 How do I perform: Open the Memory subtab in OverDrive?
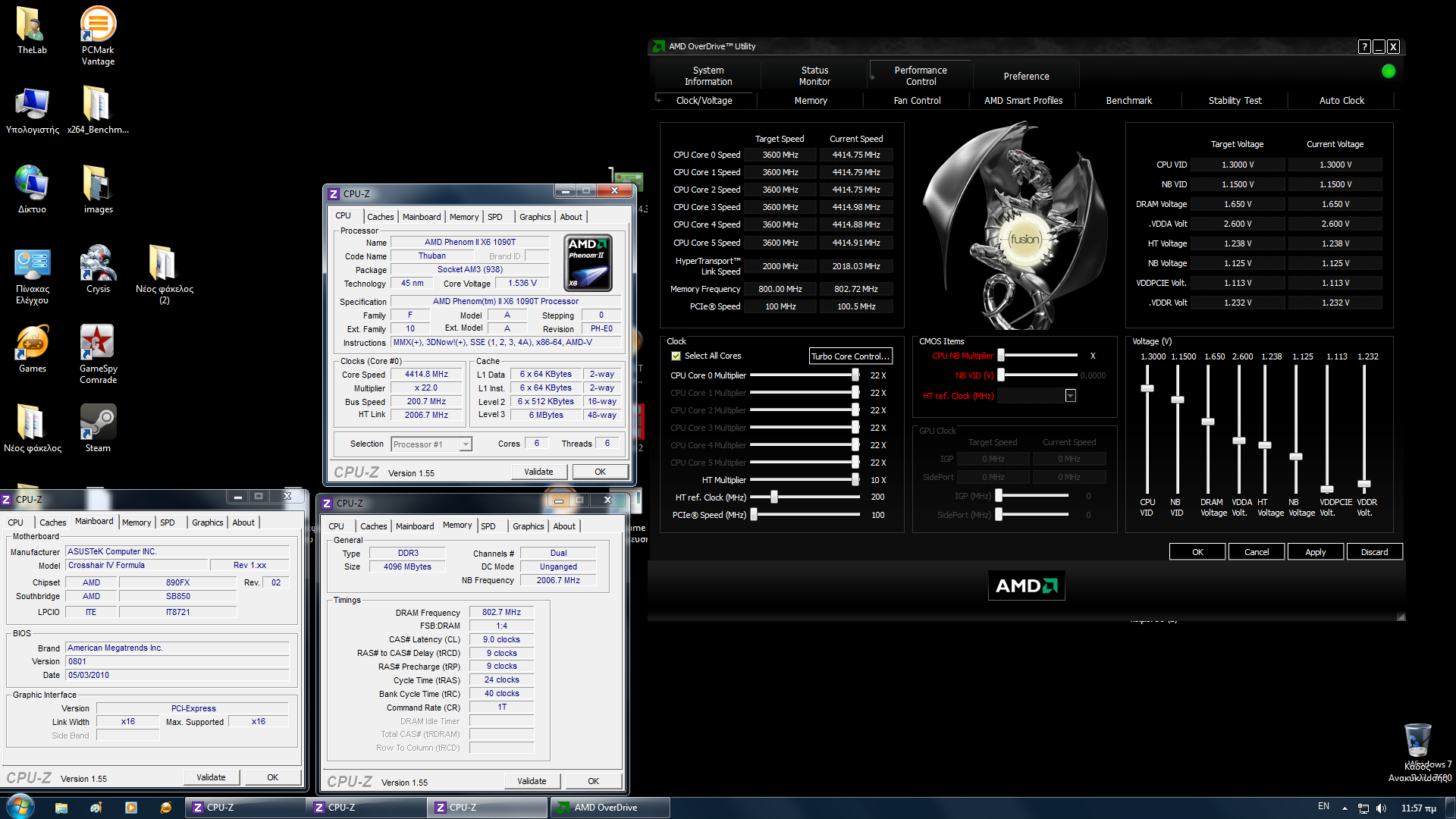pos(811,101)
